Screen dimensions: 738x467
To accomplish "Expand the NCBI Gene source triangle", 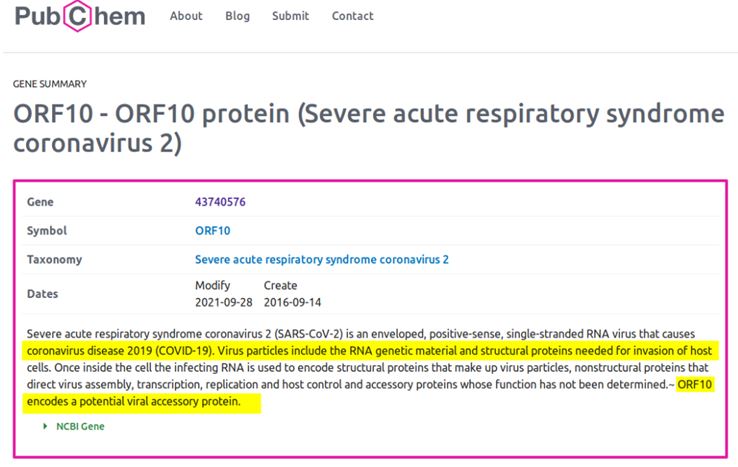I will tap(45, 427).
